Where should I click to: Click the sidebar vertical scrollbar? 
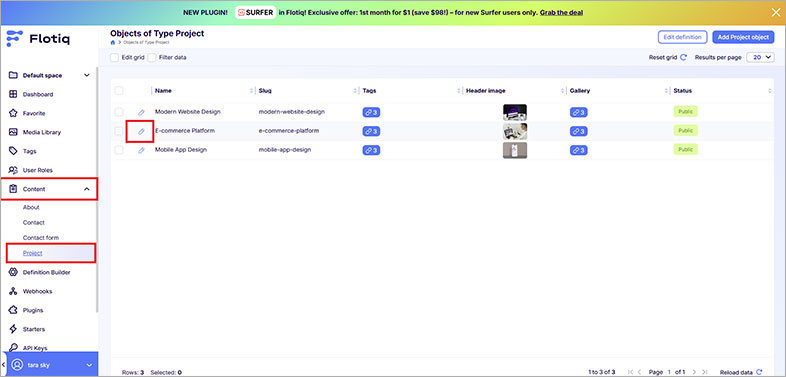(97, 191)
